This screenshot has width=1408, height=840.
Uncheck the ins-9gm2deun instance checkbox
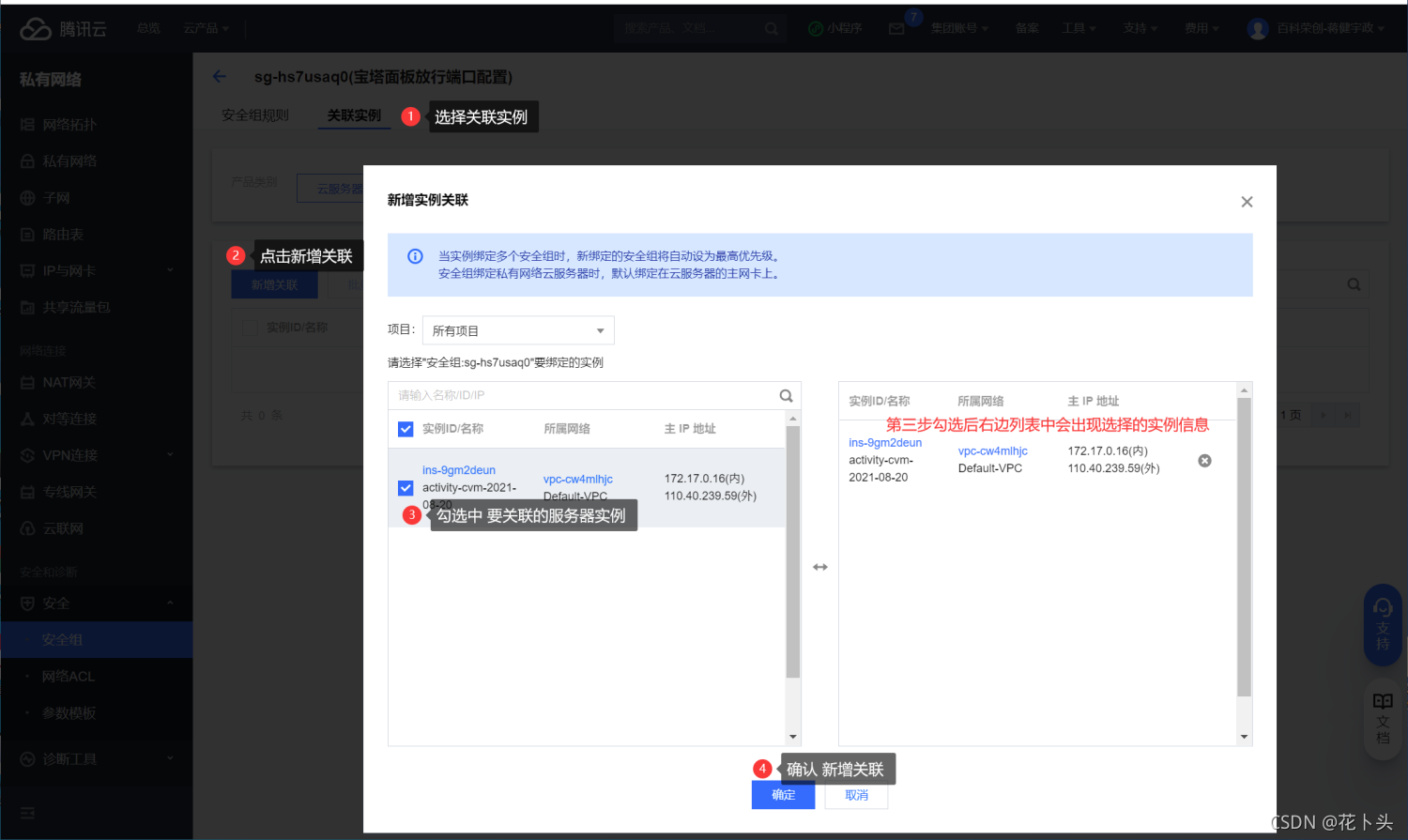tap(406, 488)
